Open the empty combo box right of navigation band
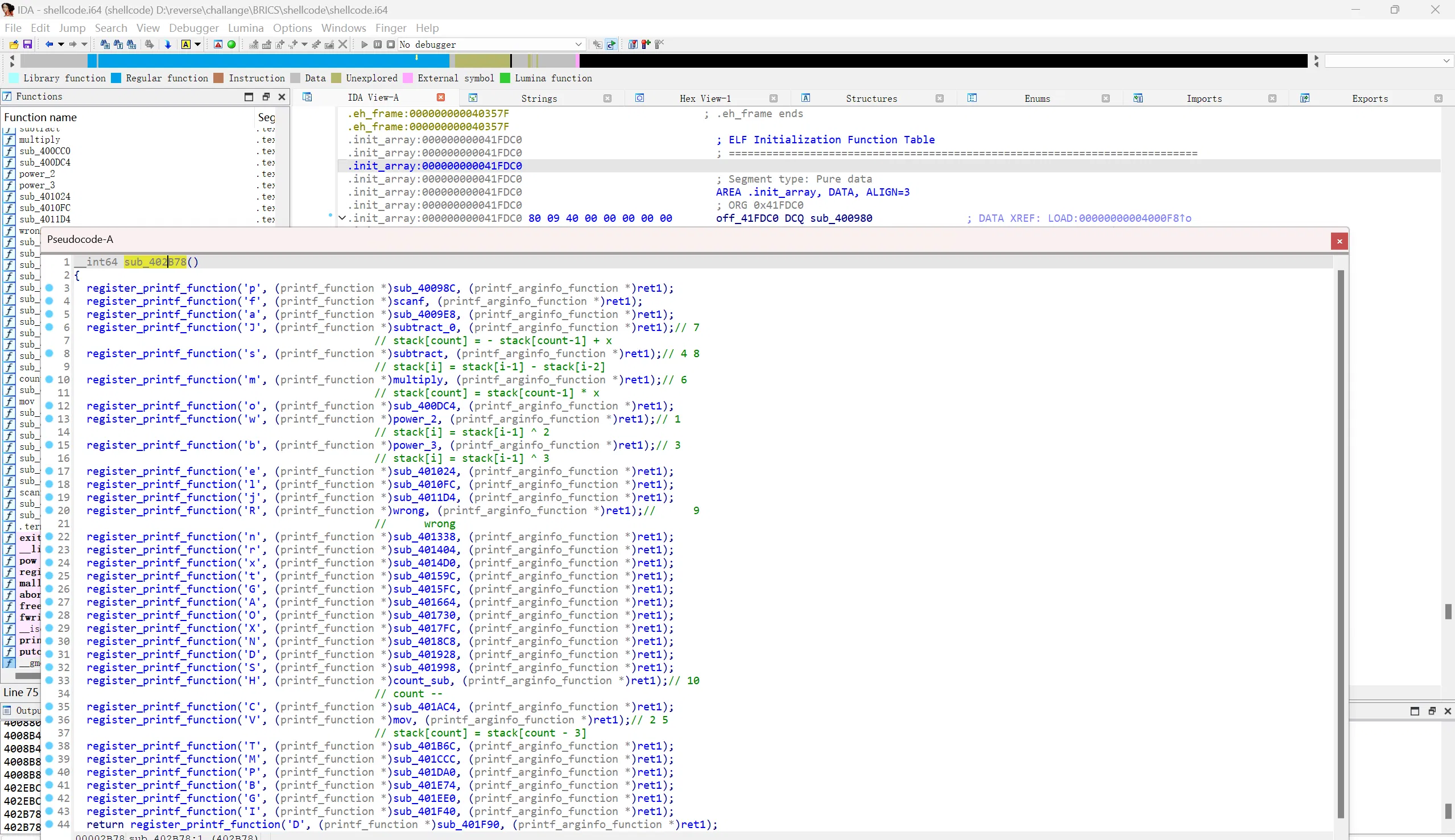The width and height of the screenshot is (1455, 840). 1388,61
